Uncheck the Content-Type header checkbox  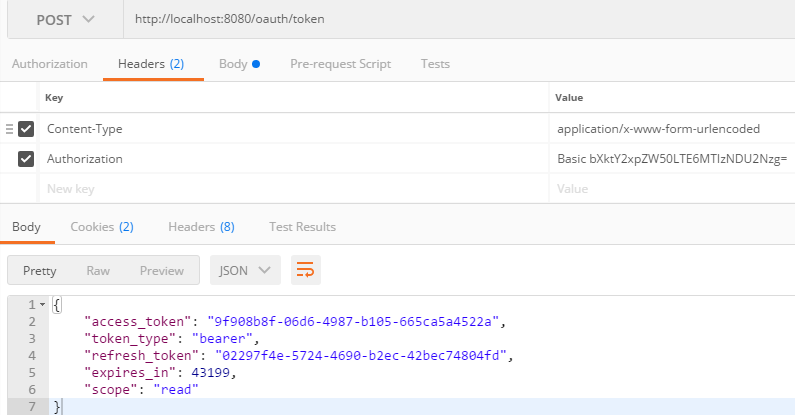tap(26, 129)
